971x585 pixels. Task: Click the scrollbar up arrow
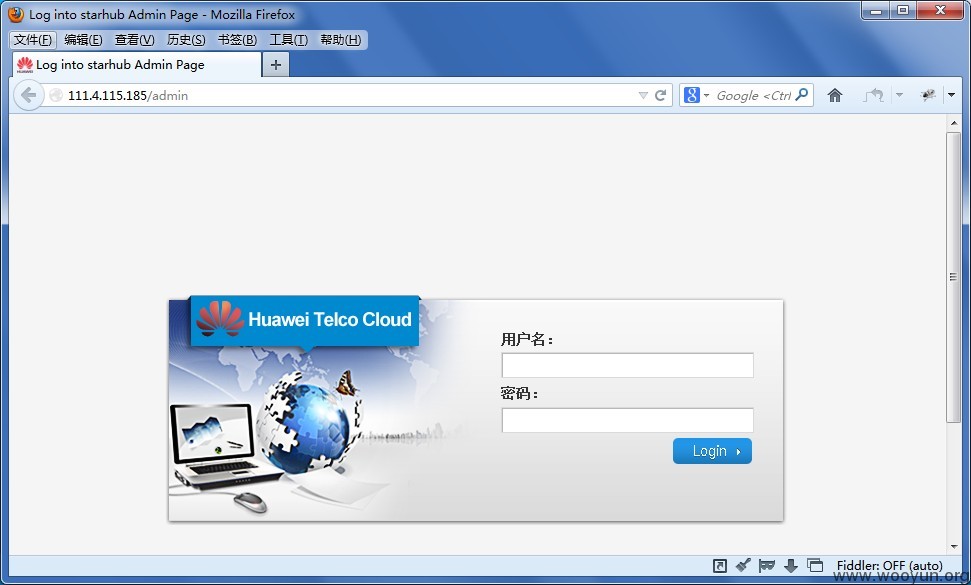(954, 123)
